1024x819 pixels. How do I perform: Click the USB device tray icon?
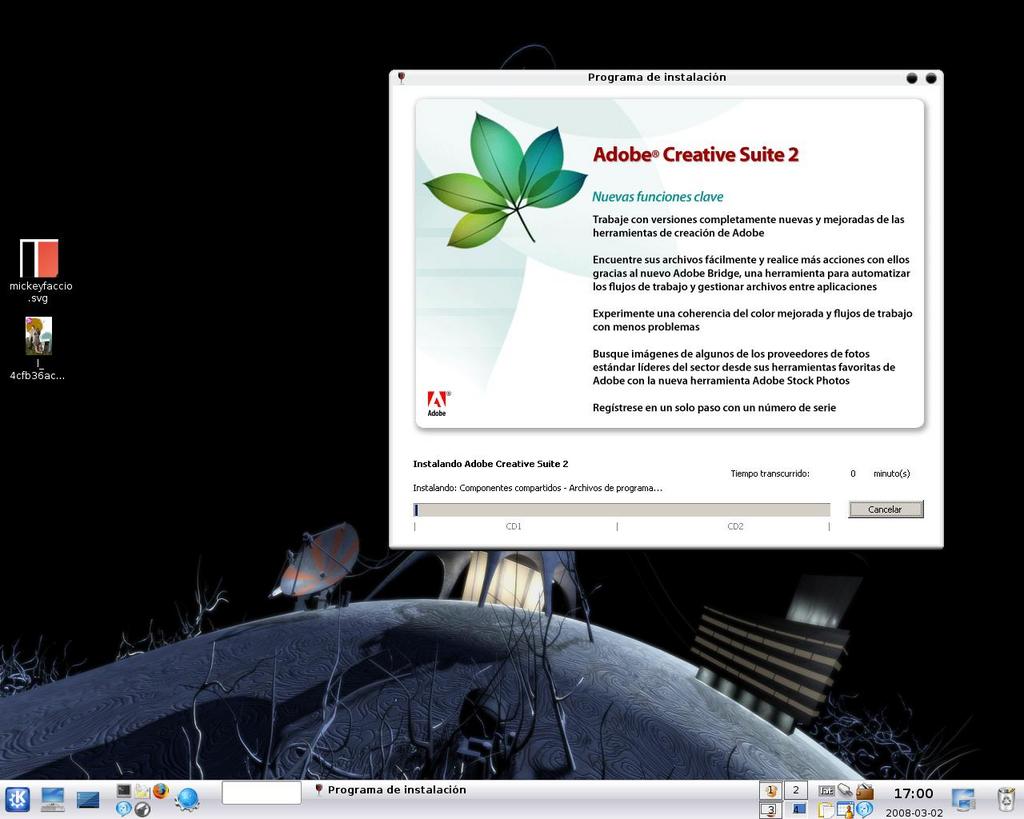[x=845, y=791]
